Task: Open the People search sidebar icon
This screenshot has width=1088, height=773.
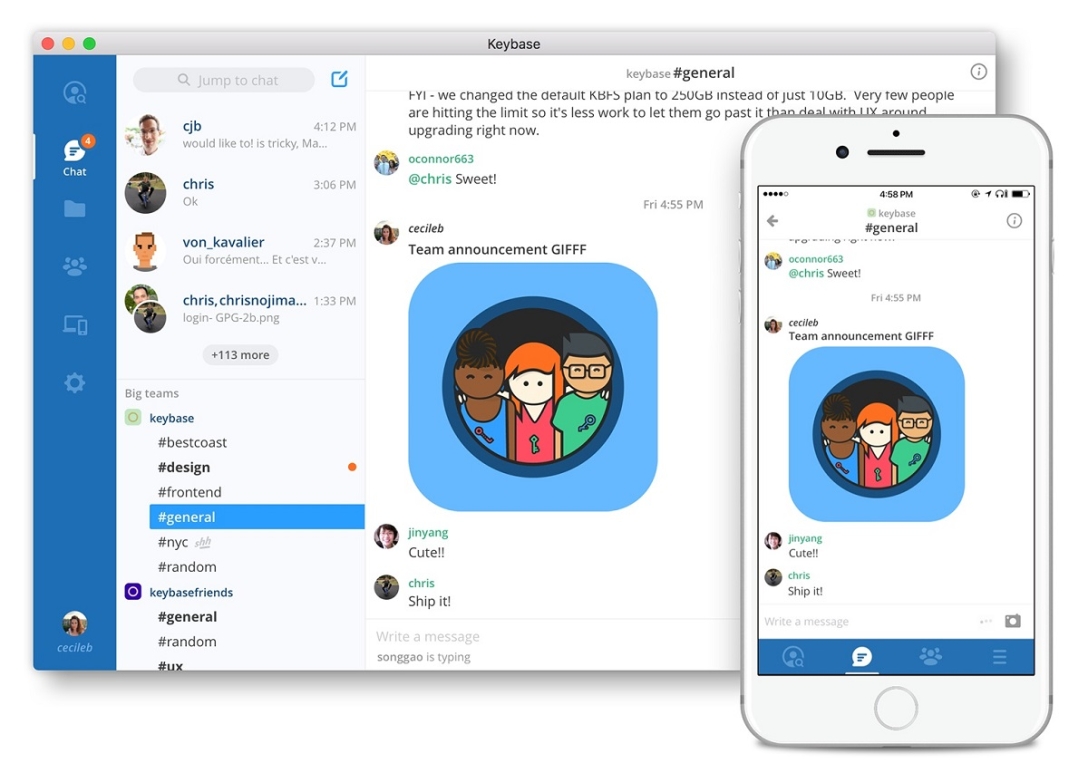Action: (x=75, y=93)
